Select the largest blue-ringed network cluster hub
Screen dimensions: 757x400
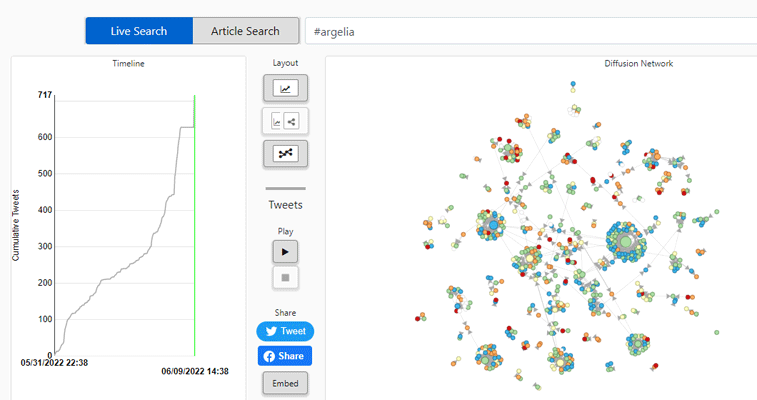click(x=626, y=242)
